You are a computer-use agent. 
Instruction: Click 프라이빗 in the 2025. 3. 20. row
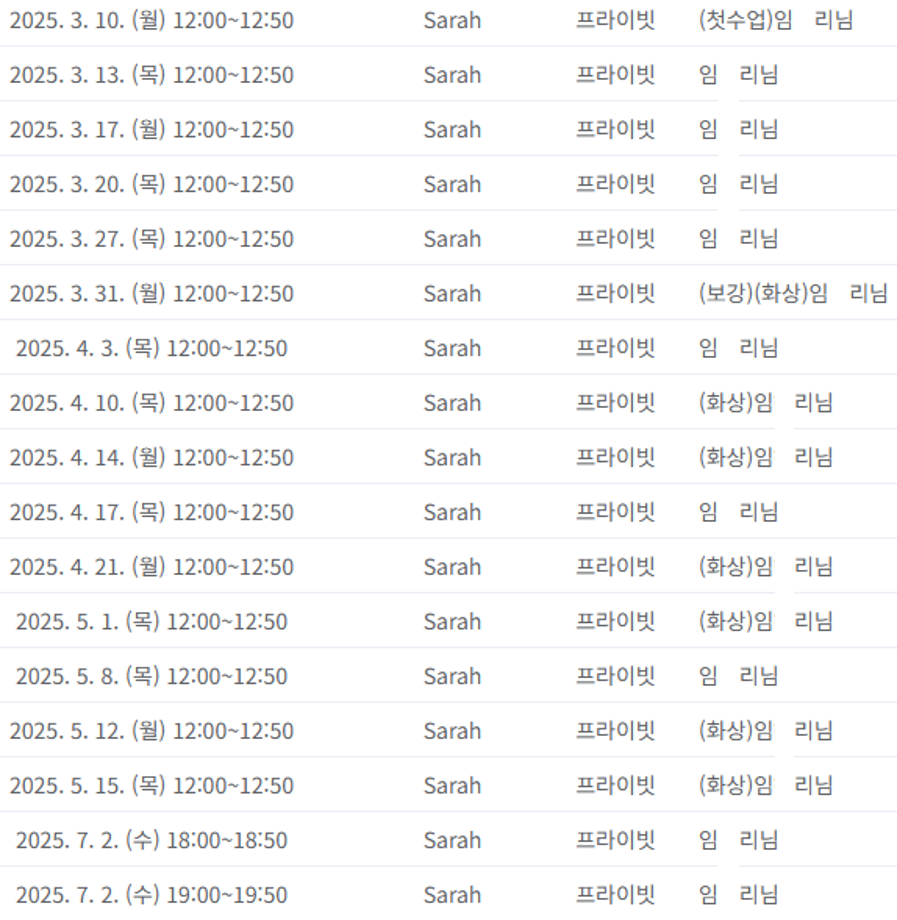coord(615,184)
